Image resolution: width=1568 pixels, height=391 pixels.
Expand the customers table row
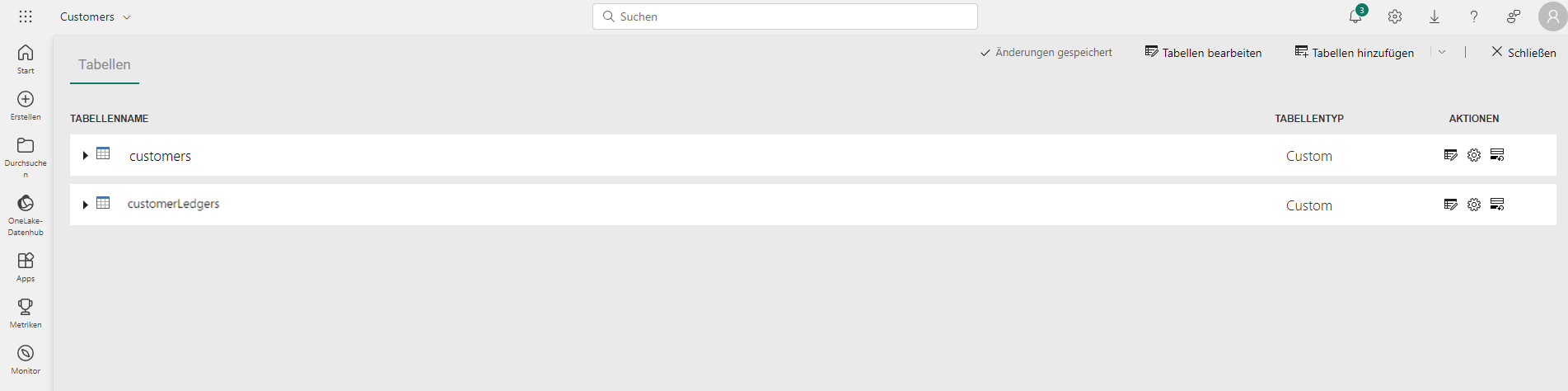pyautogui.click(x=85, y=155)
